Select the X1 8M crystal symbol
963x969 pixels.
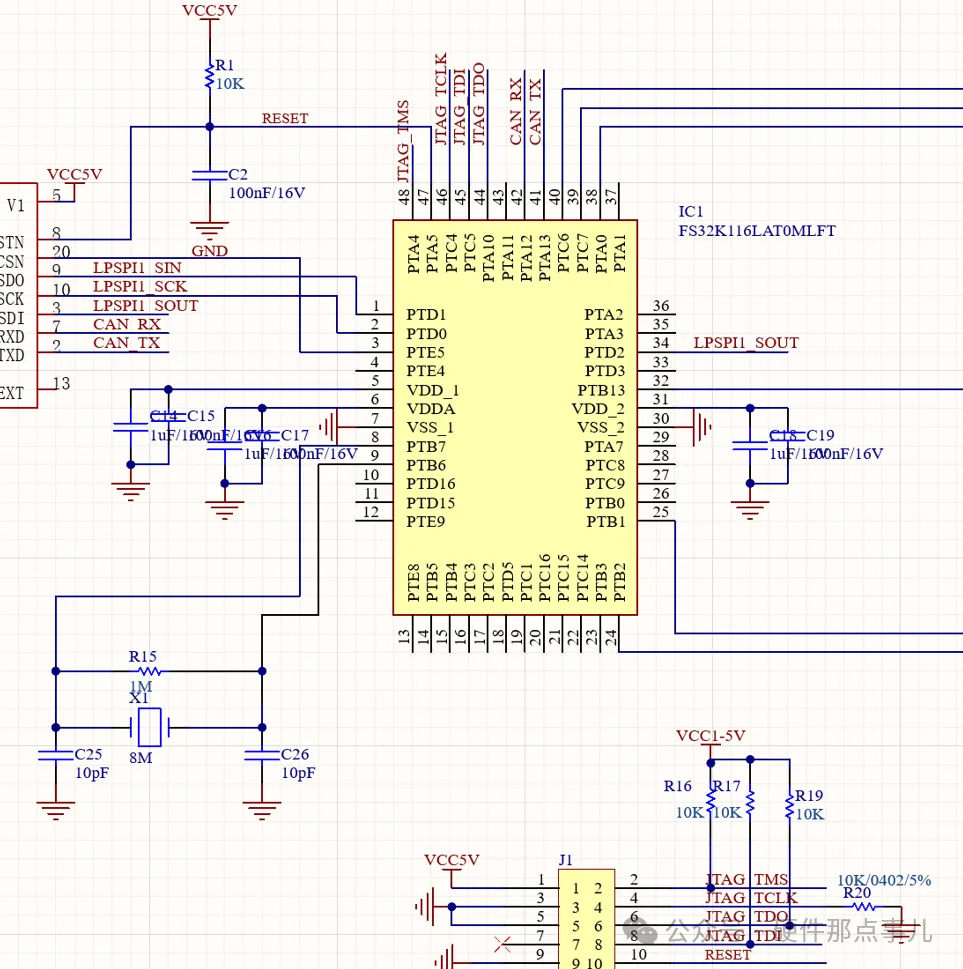[149, 727]
